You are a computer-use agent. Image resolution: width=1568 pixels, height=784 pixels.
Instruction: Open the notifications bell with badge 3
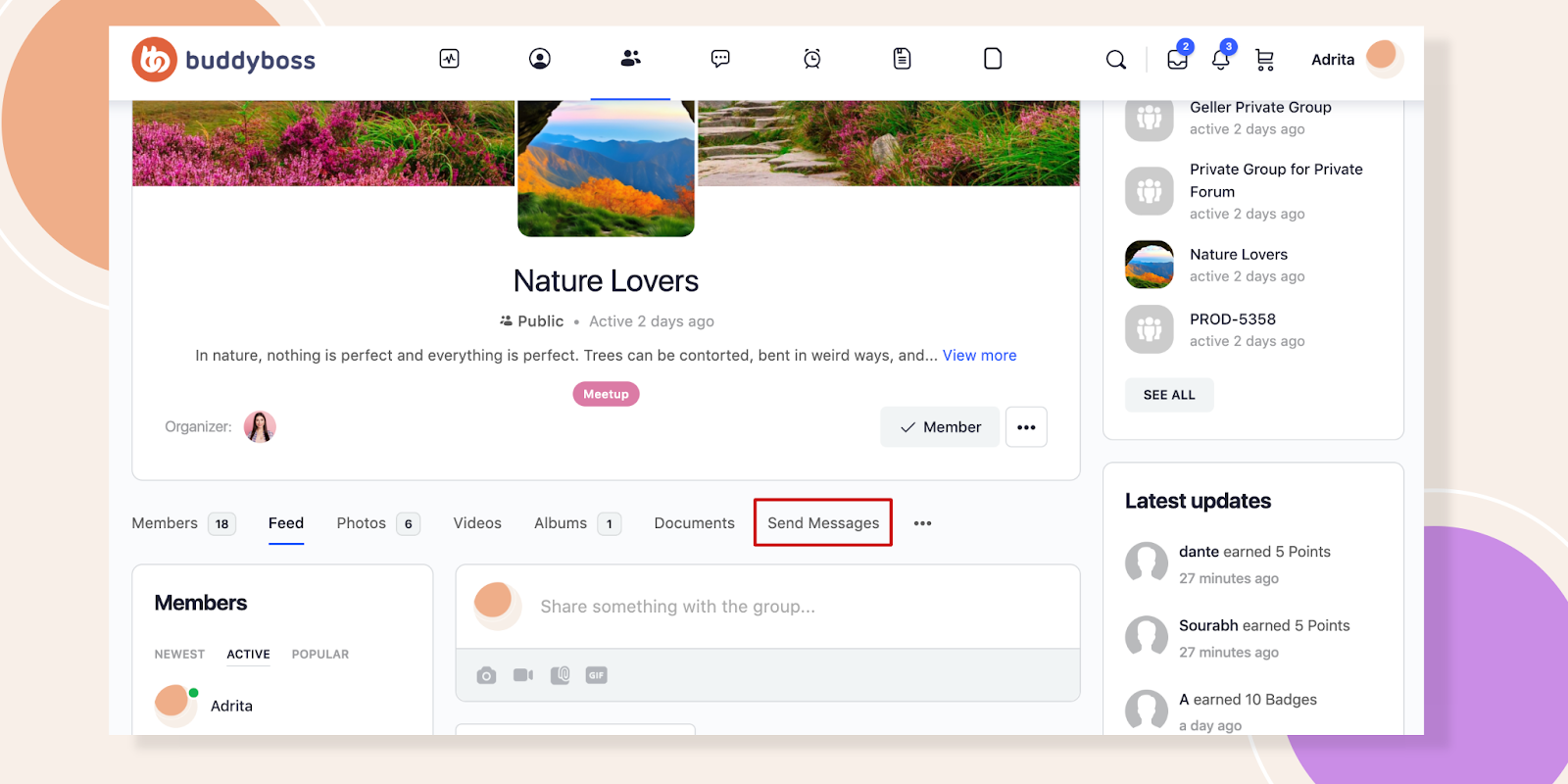(x=1221, y=59)
